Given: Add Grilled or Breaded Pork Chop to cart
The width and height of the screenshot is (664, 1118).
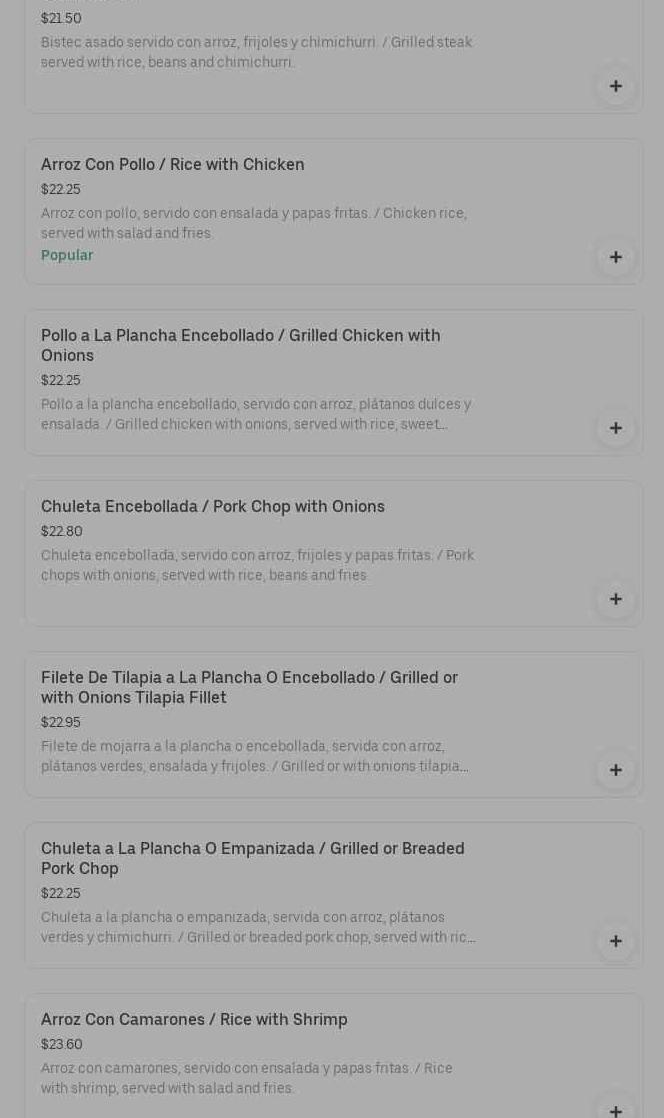Looking at the screenshot, I should 615,941.
